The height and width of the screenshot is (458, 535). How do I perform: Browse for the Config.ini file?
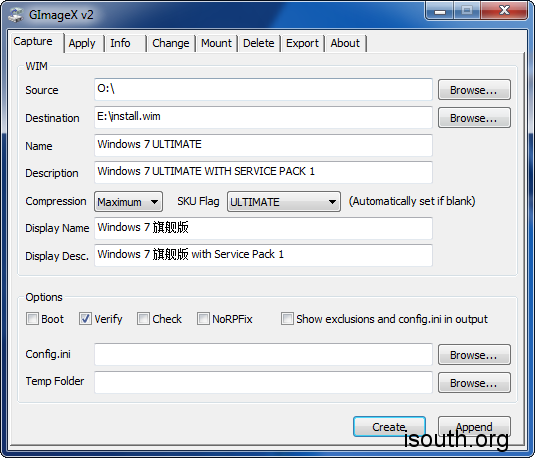click(x=474, y=355)
